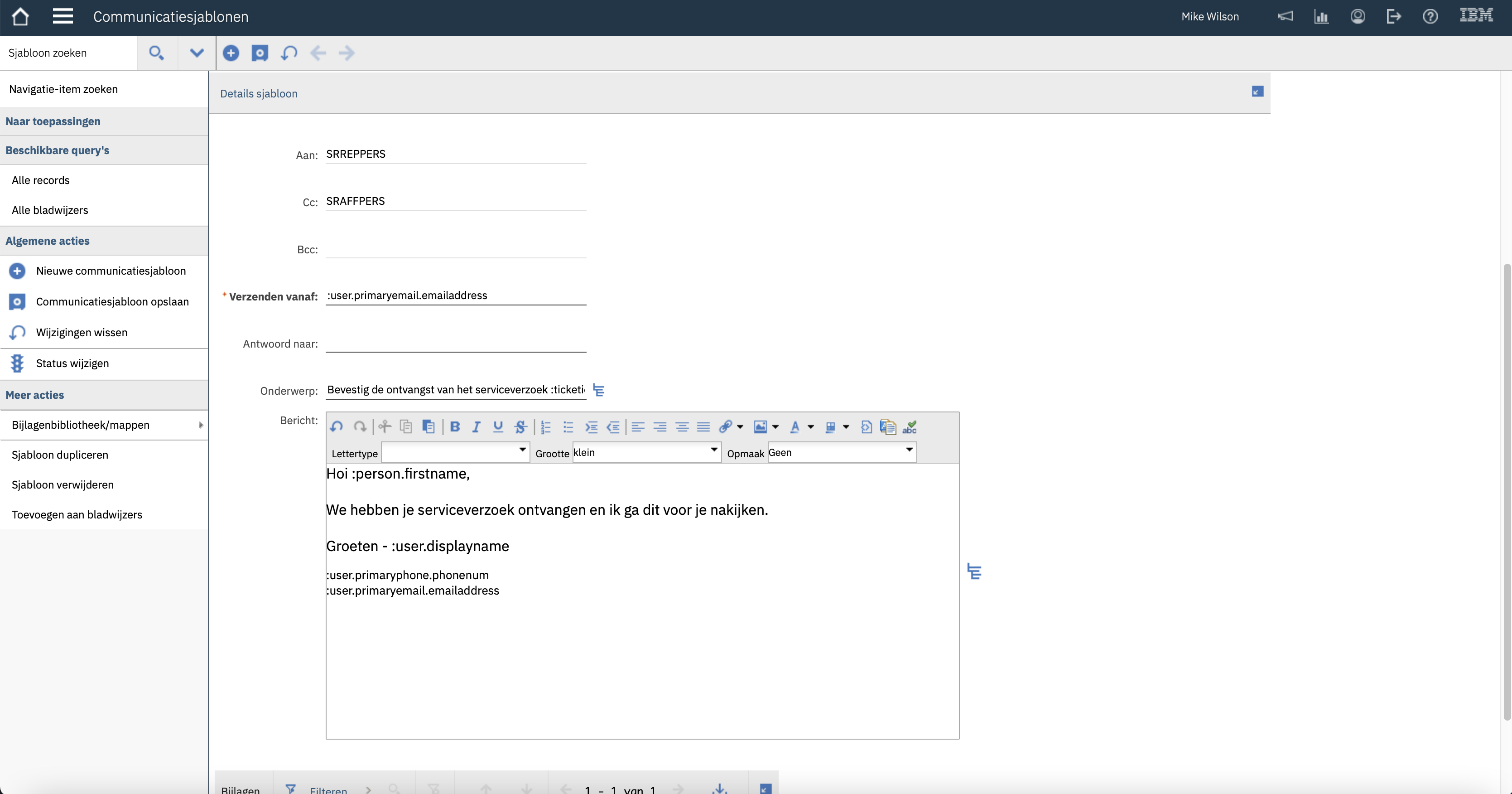Expand the search options chevron

197,53
